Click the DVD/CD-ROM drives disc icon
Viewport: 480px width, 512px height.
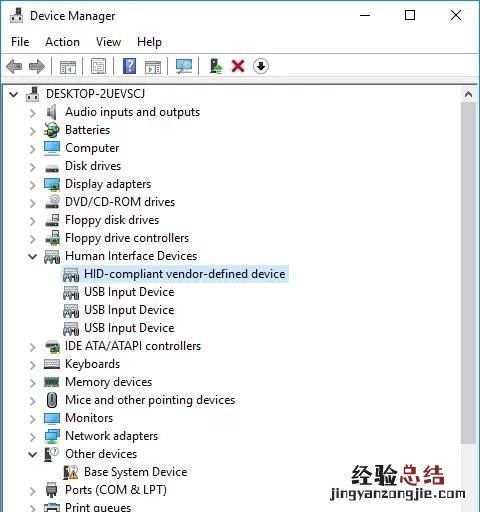(52, 202)
